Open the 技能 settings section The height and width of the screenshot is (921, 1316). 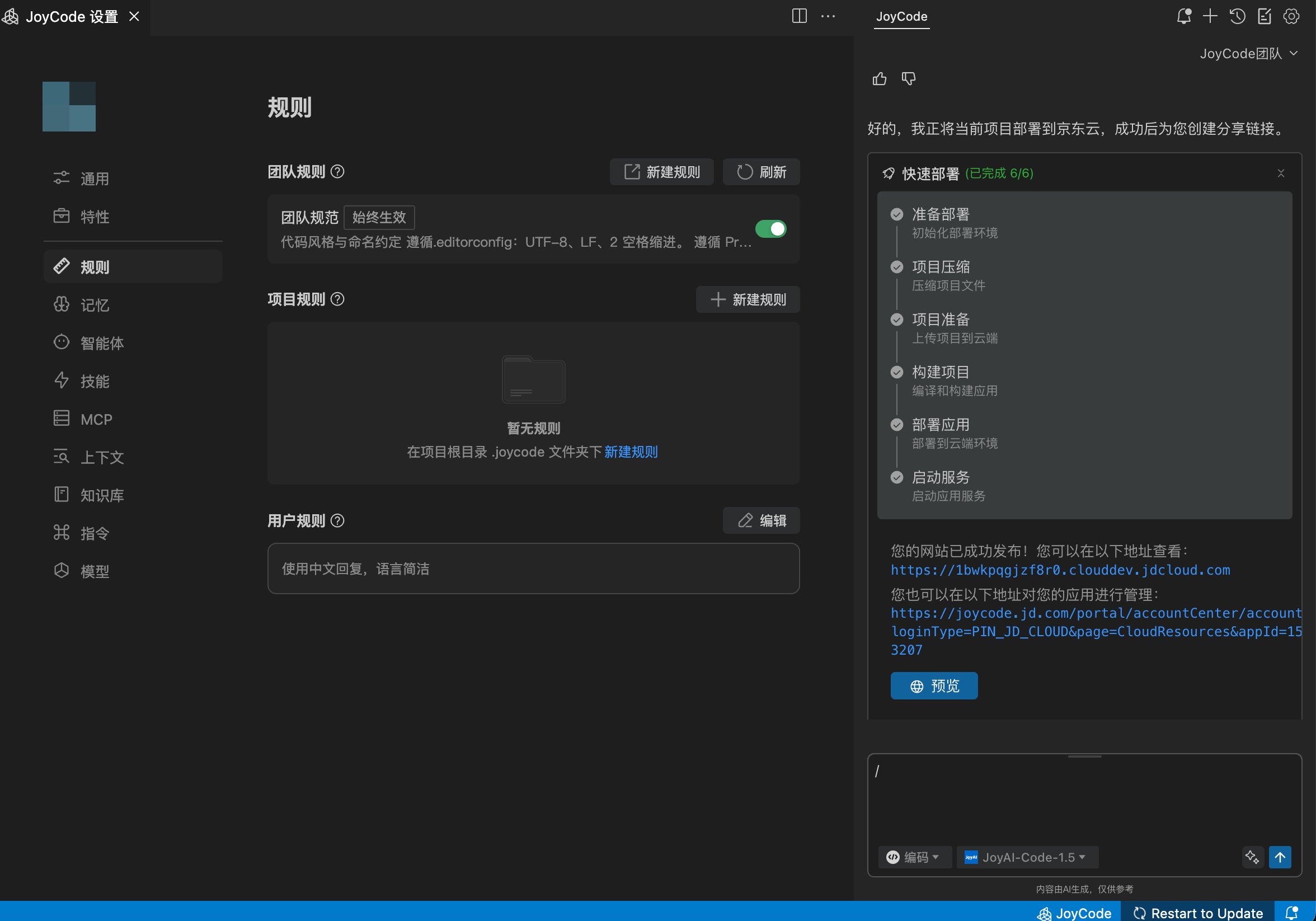[x=133, y=381]
